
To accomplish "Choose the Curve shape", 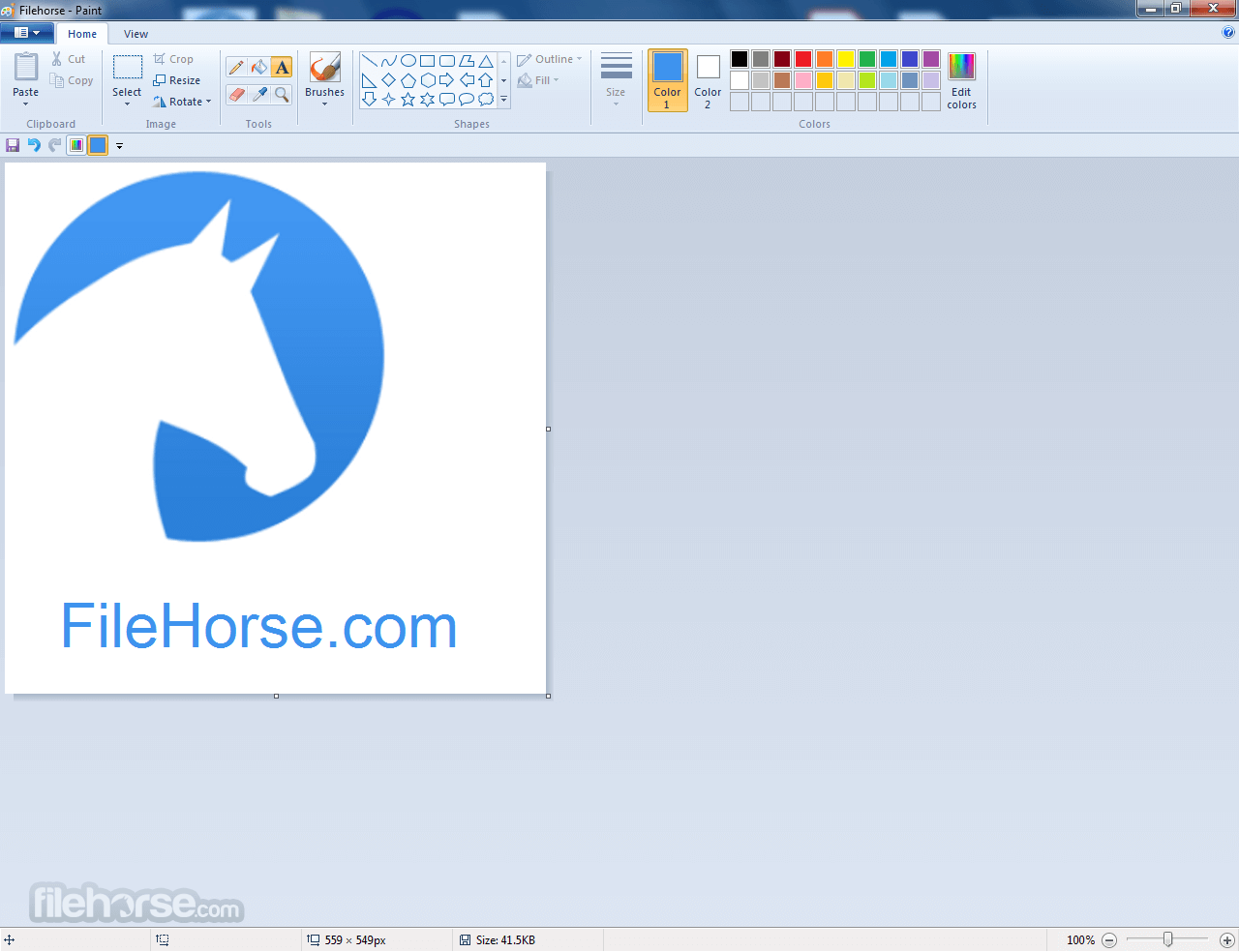I will pyautogui.click(x=388, y=60).
